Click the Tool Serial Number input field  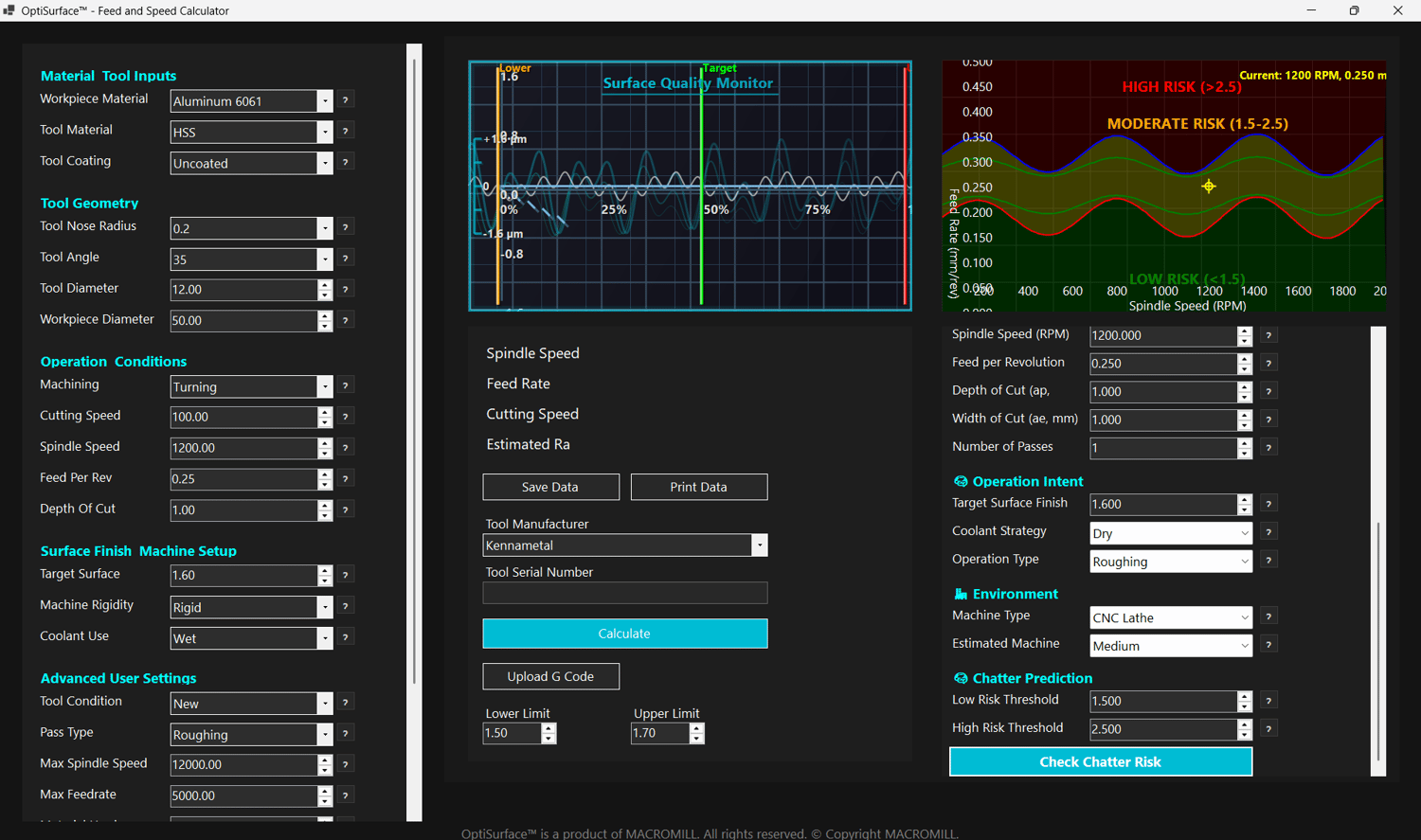(x=624, y=594)
